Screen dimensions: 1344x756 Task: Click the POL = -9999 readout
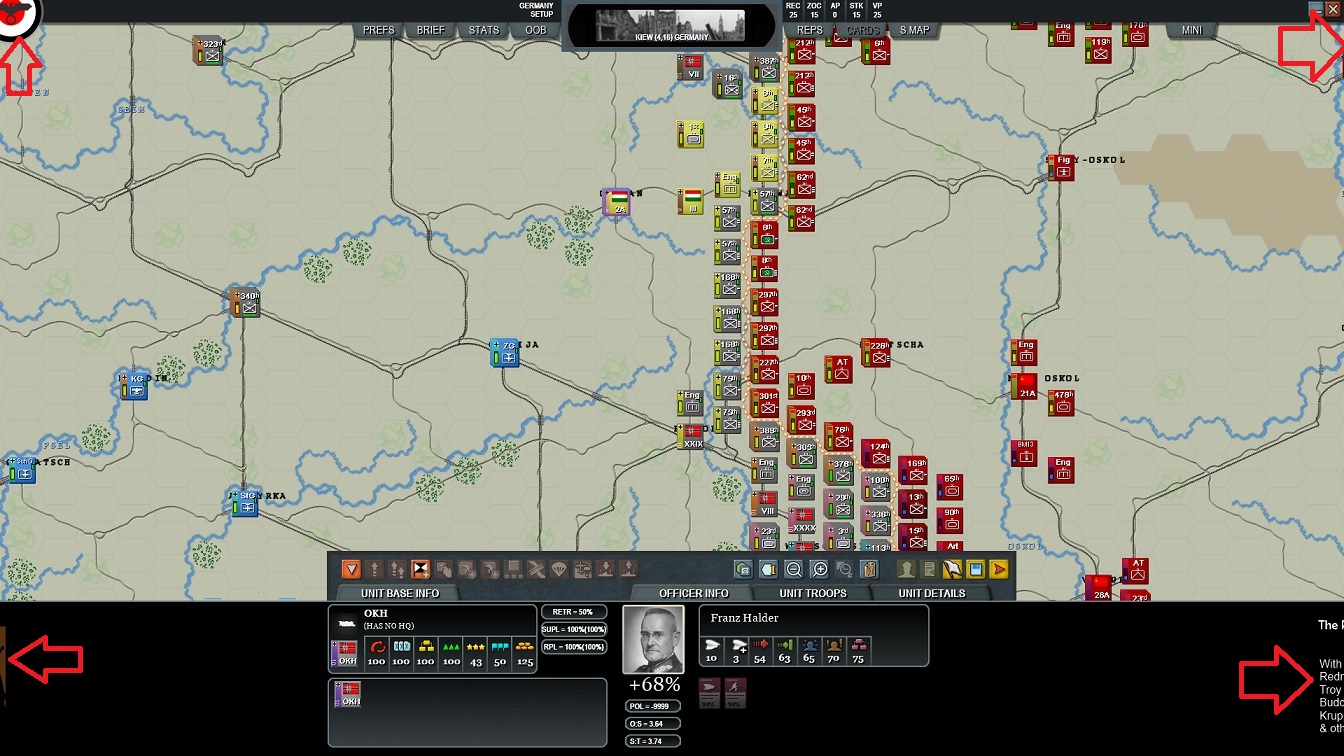point(654,706)
